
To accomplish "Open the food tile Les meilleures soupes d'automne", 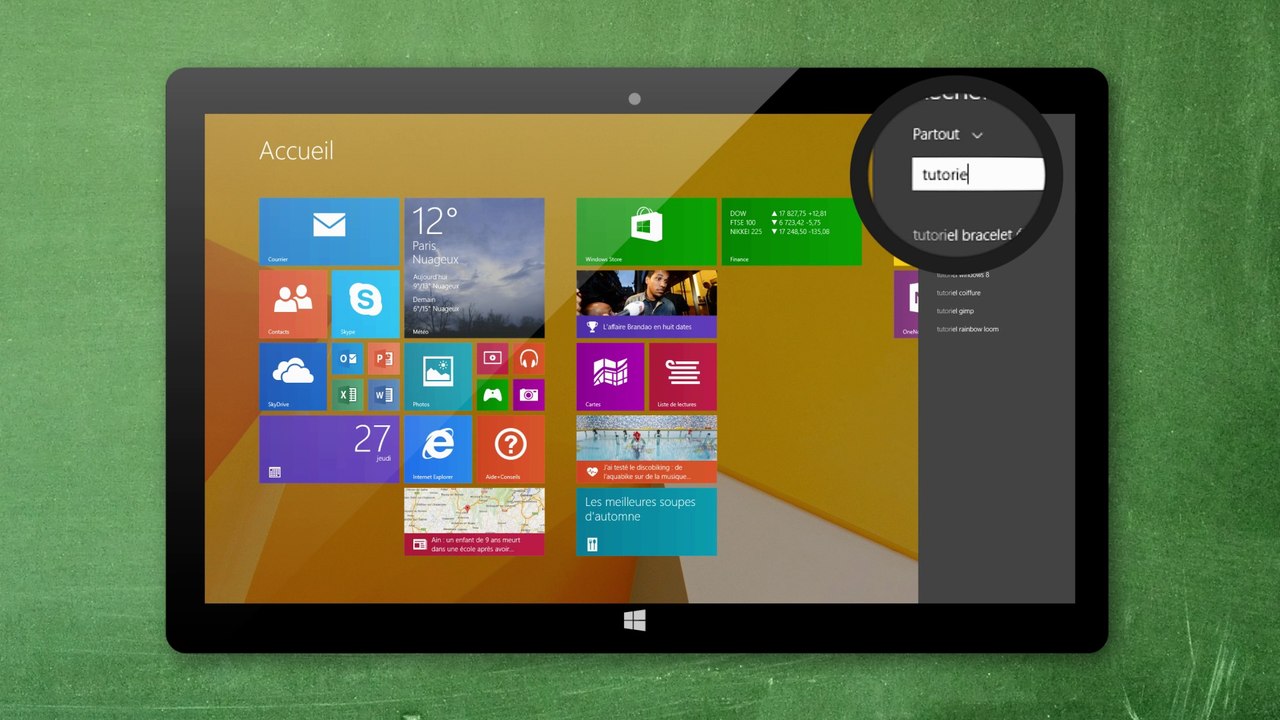I will click(x=646, y=521).
